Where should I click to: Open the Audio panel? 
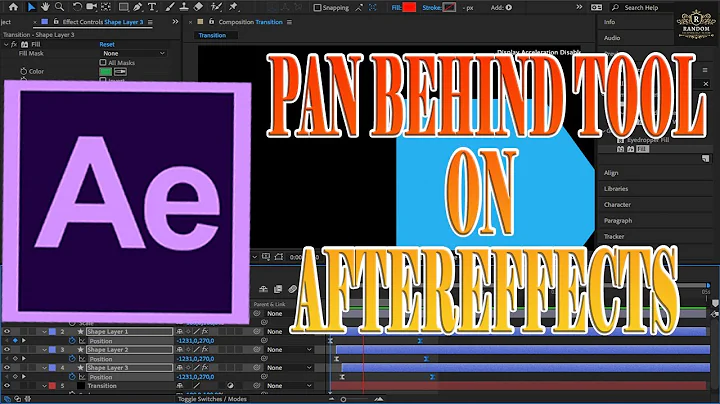(x=612, y=38)
